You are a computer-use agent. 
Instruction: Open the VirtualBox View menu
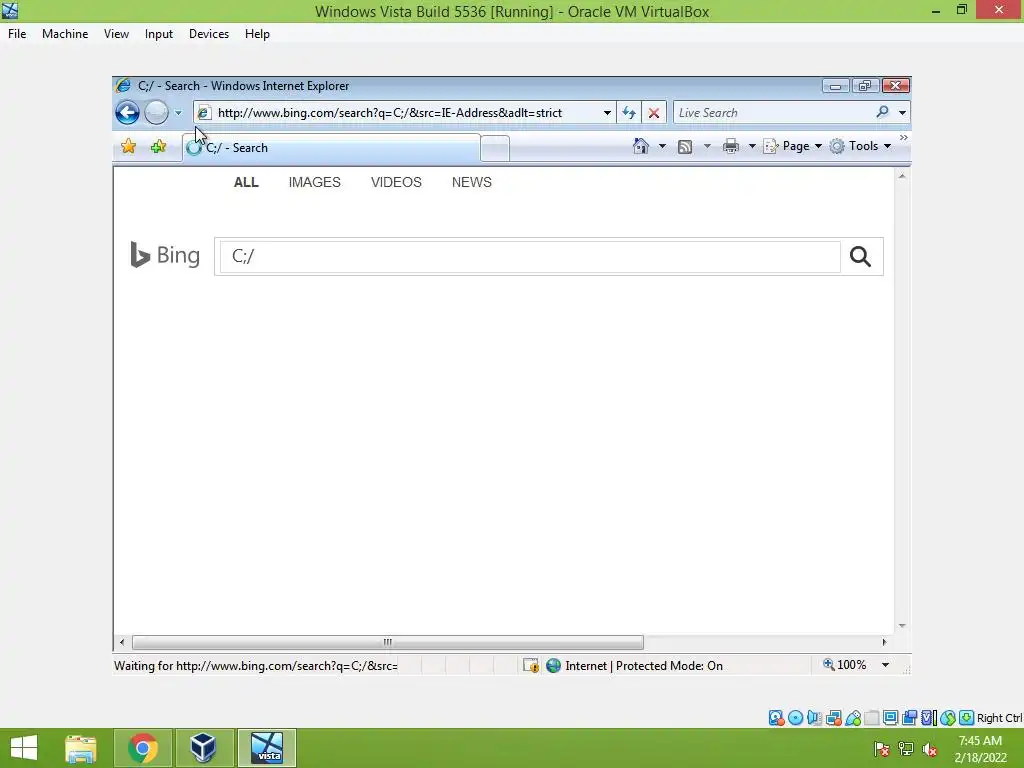pyautogui.click(x=116, y=34)
